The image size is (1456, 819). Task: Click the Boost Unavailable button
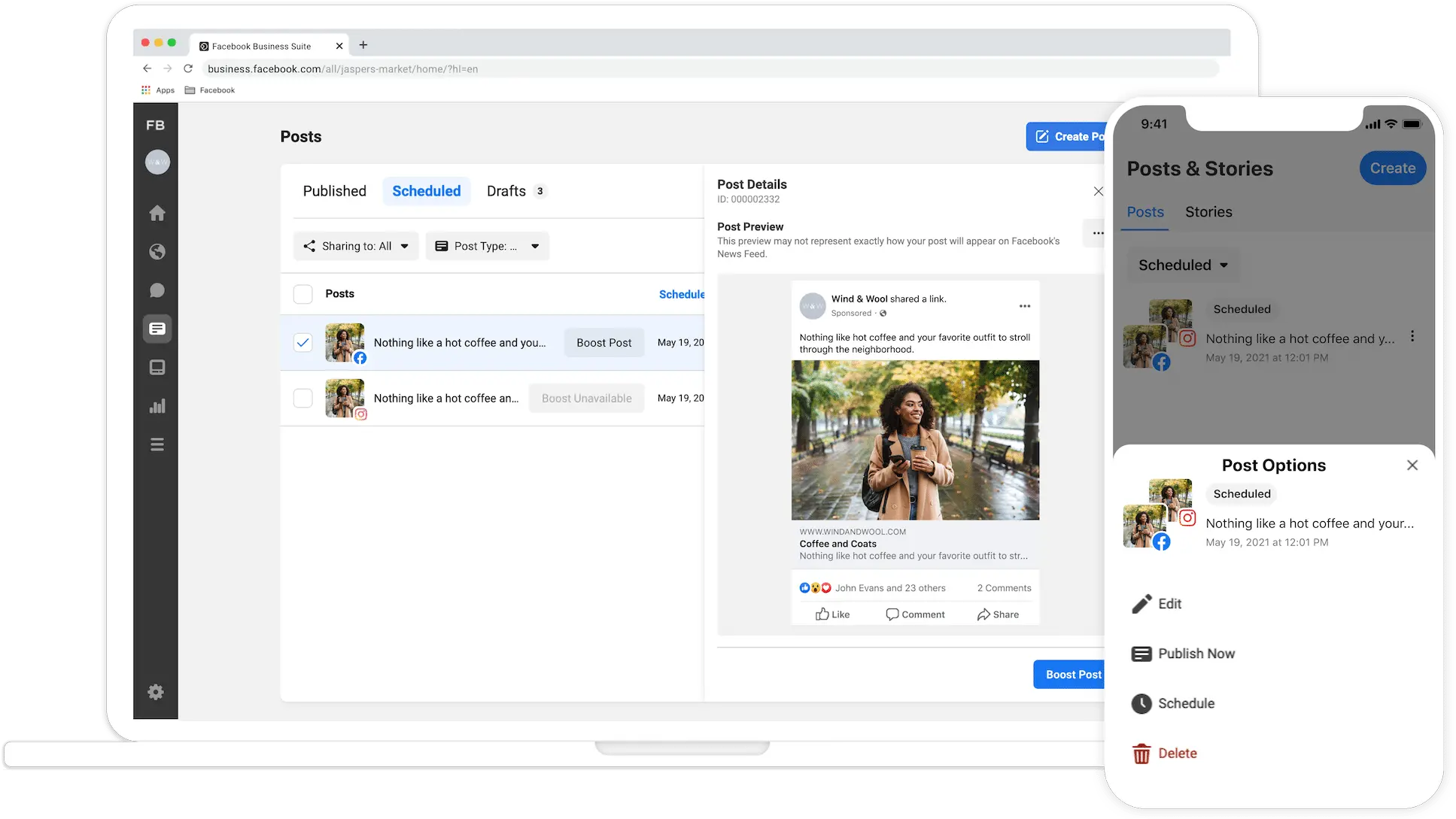[586, 399]
